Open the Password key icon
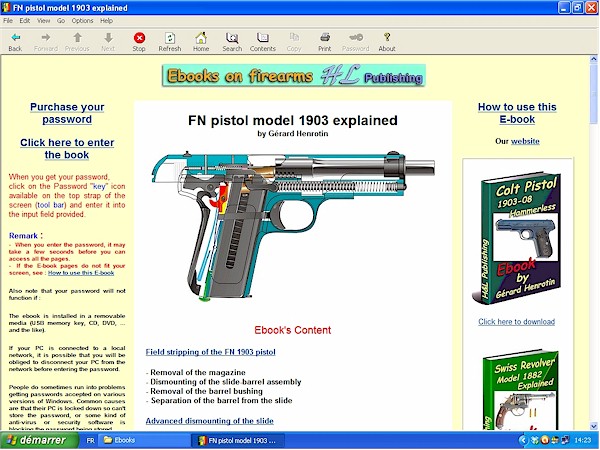 click(356, 38)
